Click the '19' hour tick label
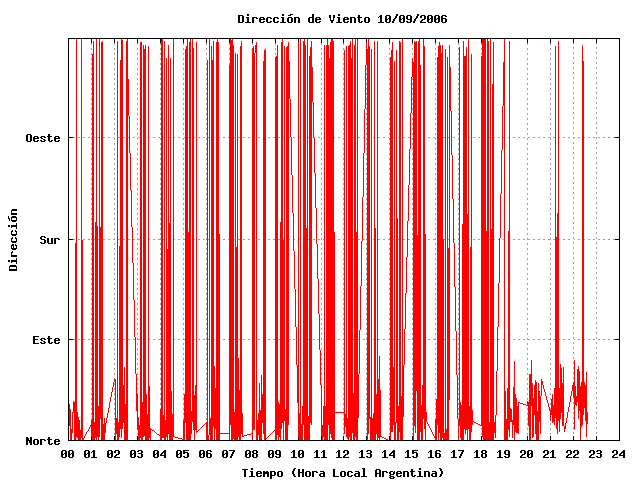Image resolution: width=640 pixels, height=480 pixels. [504, 454]
